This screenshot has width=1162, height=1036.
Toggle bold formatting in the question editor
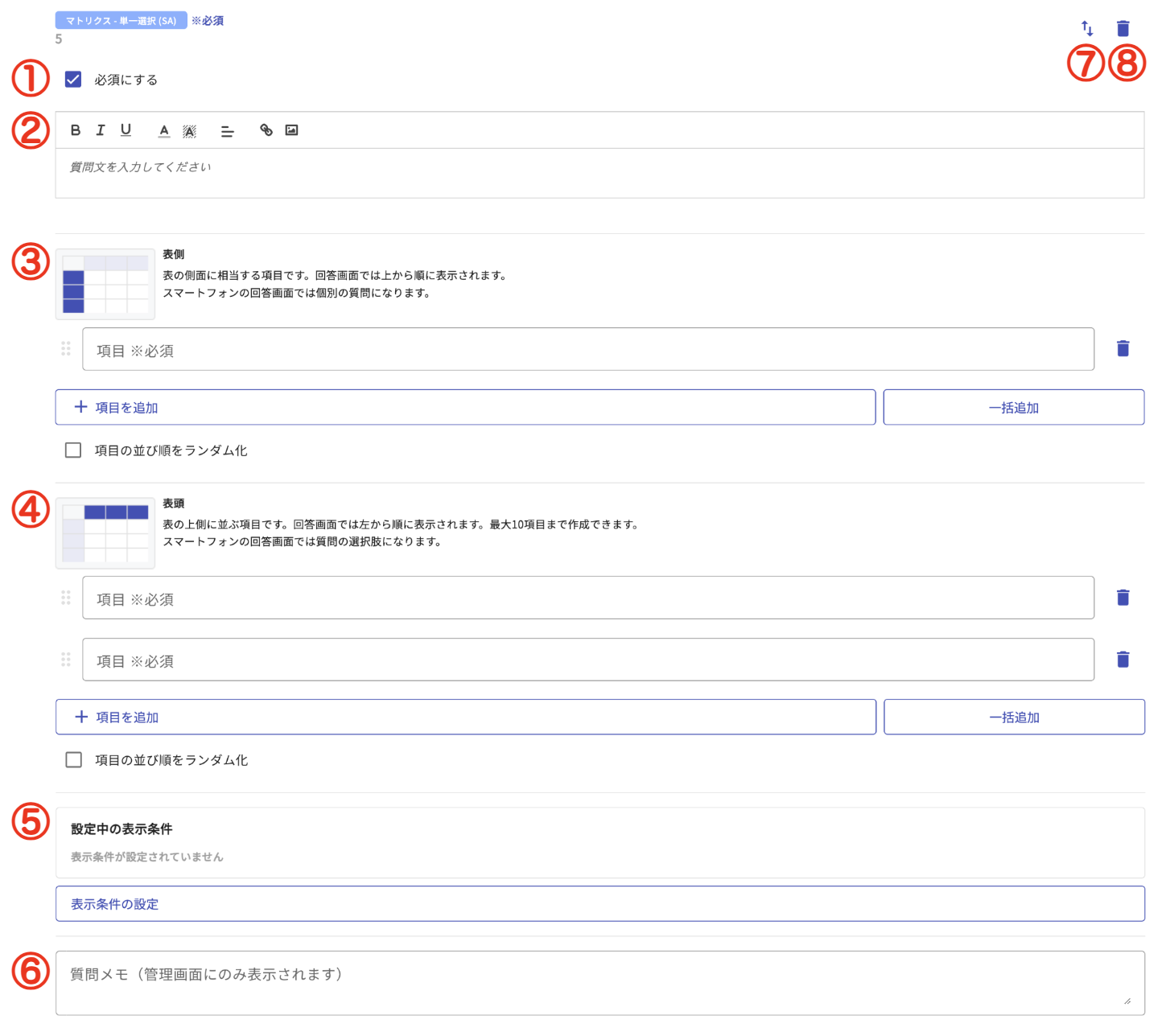tap(75, 129)
